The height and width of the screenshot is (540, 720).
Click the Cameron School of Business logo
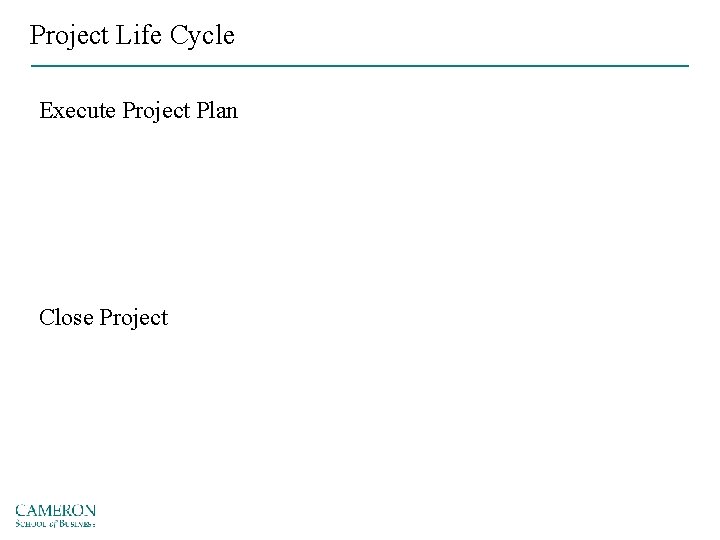[56, 516]
